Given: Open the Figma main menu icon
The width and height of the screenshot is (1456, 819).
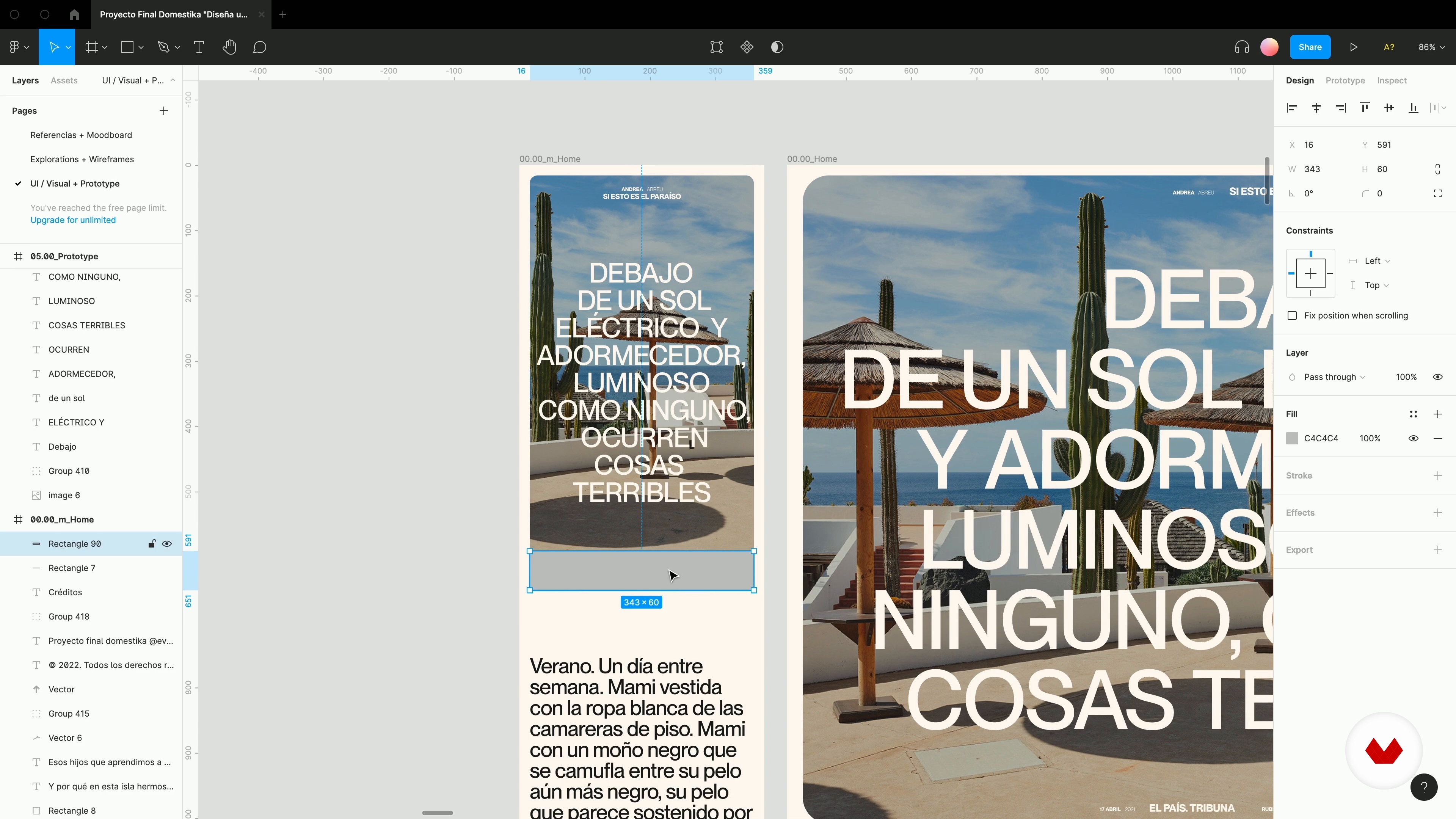Looking at the screenshot, I should click(x=15, y=47).
